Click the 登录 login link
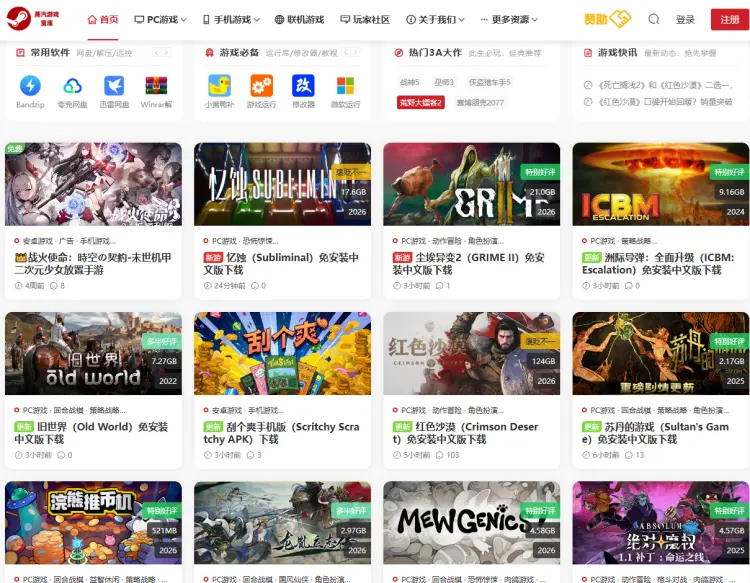The height and width of the screenshot is (583, 750). 685,20
